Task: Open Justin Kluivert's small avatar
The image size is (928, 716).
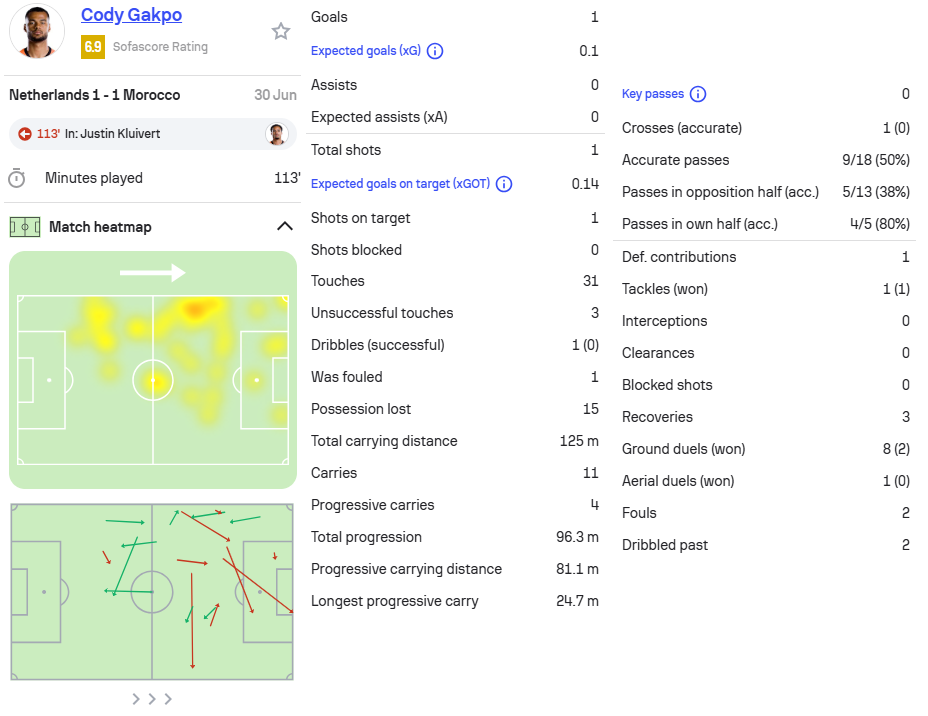Action: click(x=276, y=134)
